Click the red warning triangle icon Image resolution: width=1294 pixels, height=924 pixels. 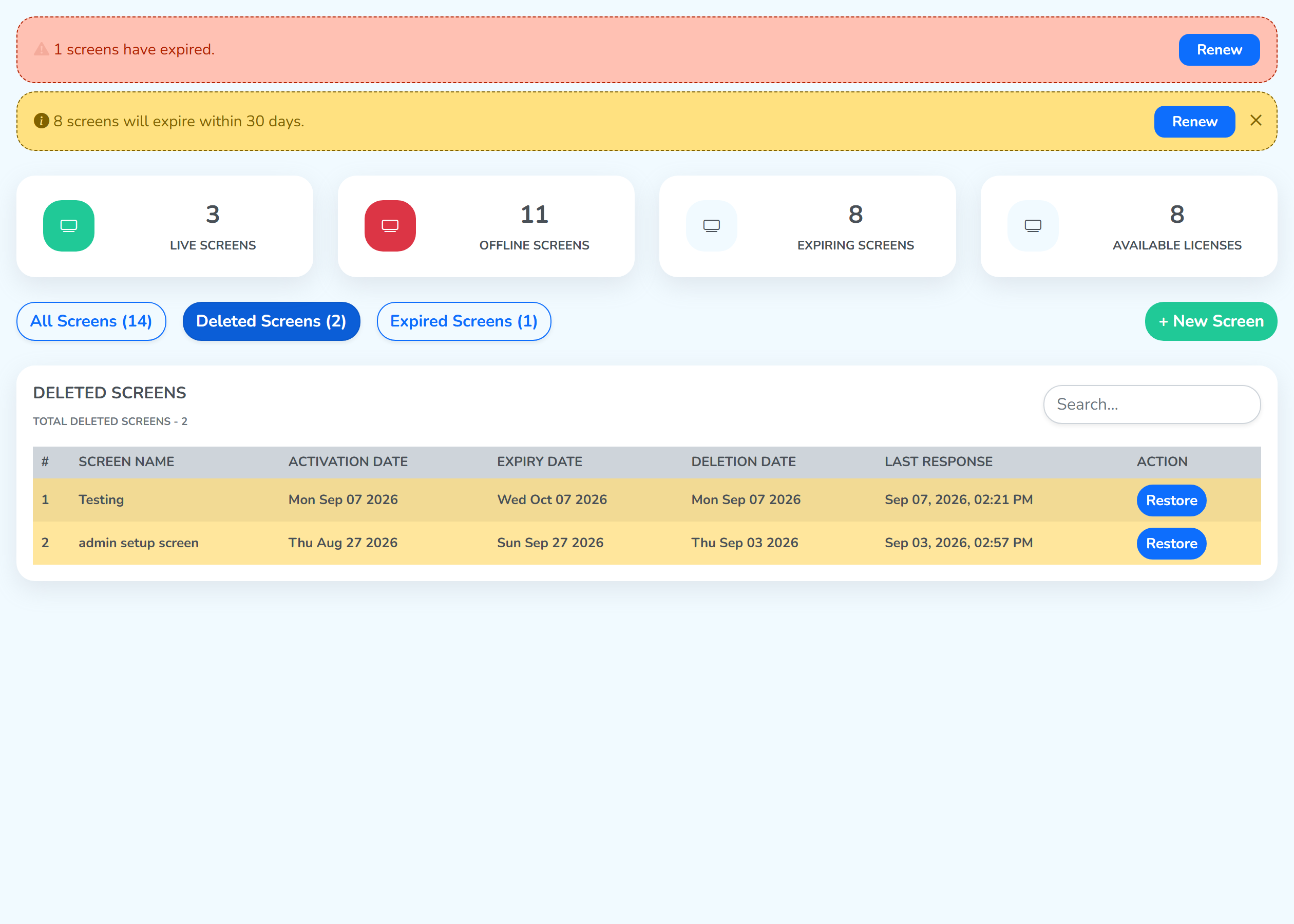(42, 49)
